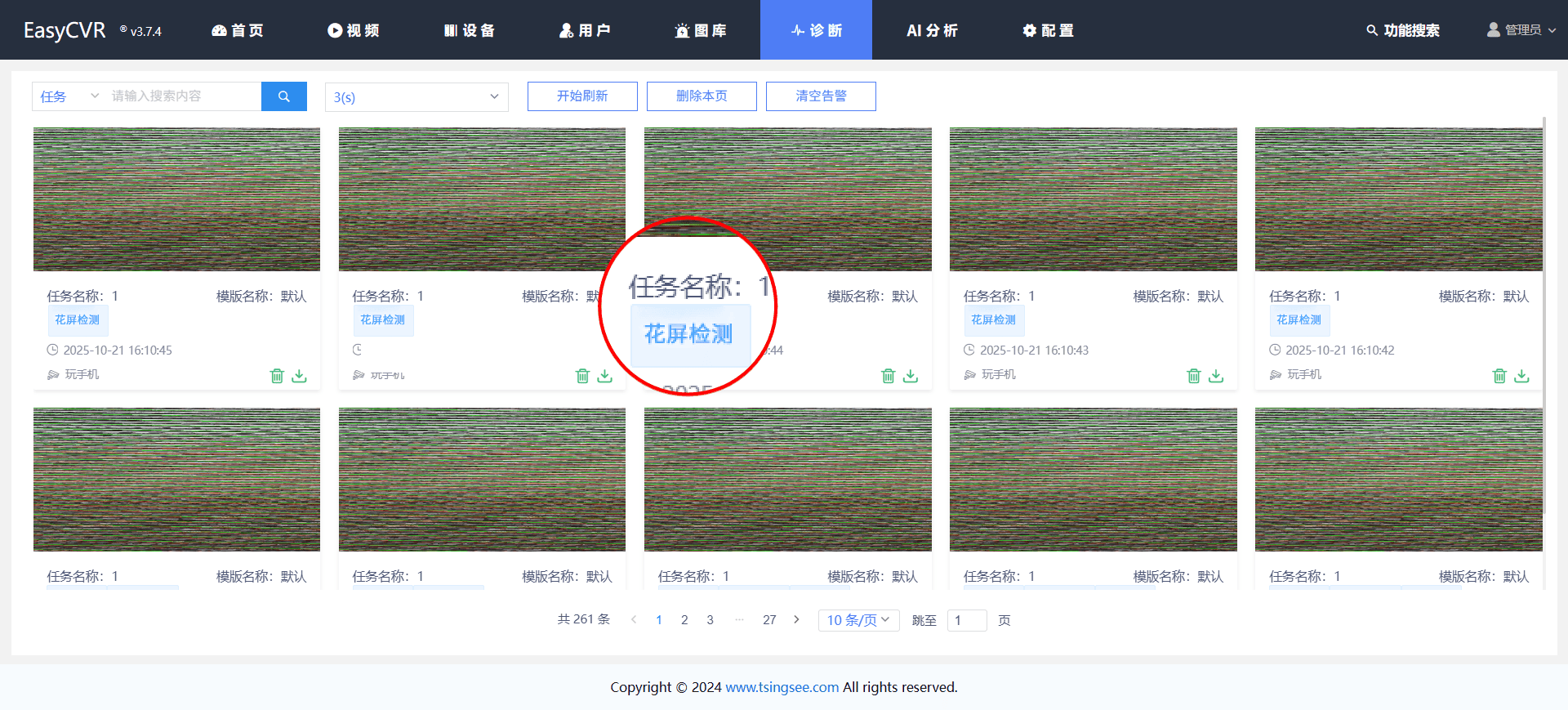Click trash icon on fifth alarm card
The width and height of the screenshot is (1568, 710).
point(1499,376)
